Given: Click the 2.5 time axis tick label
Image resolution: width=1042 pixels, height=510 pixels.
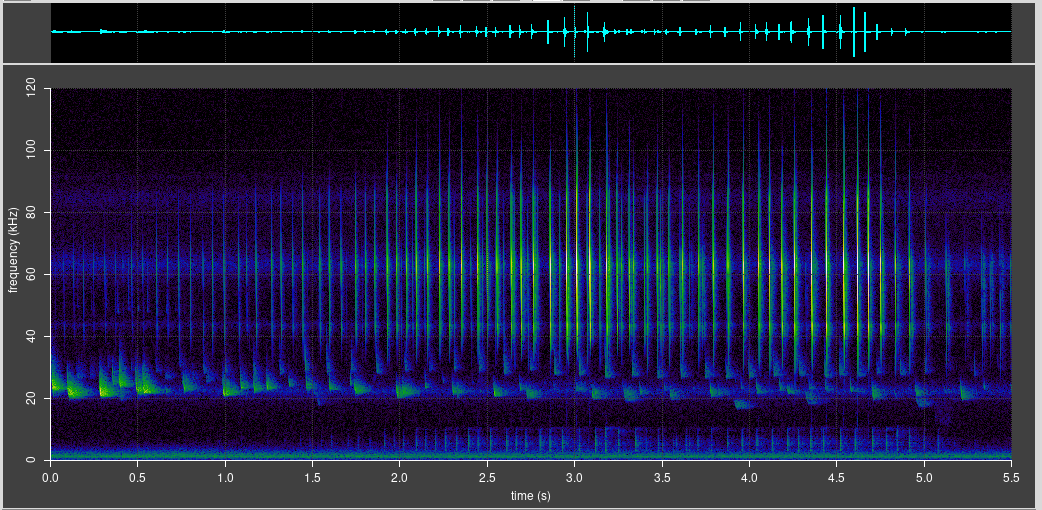Looking at the screenshot, I should click(x=487, y=478).
